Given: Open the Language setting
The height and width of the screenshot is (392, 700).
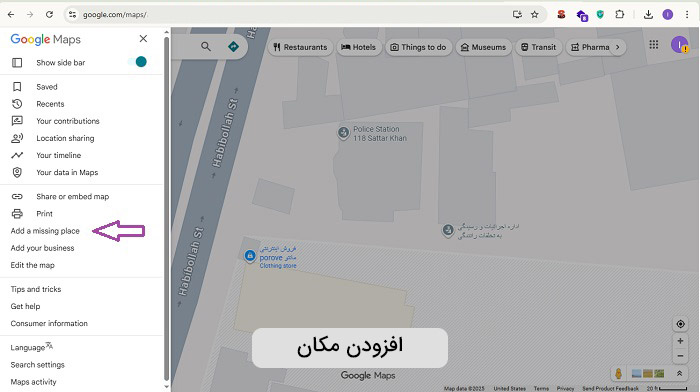Looking at the screenshot, I should pyautogui.click(x=32, y=347).
